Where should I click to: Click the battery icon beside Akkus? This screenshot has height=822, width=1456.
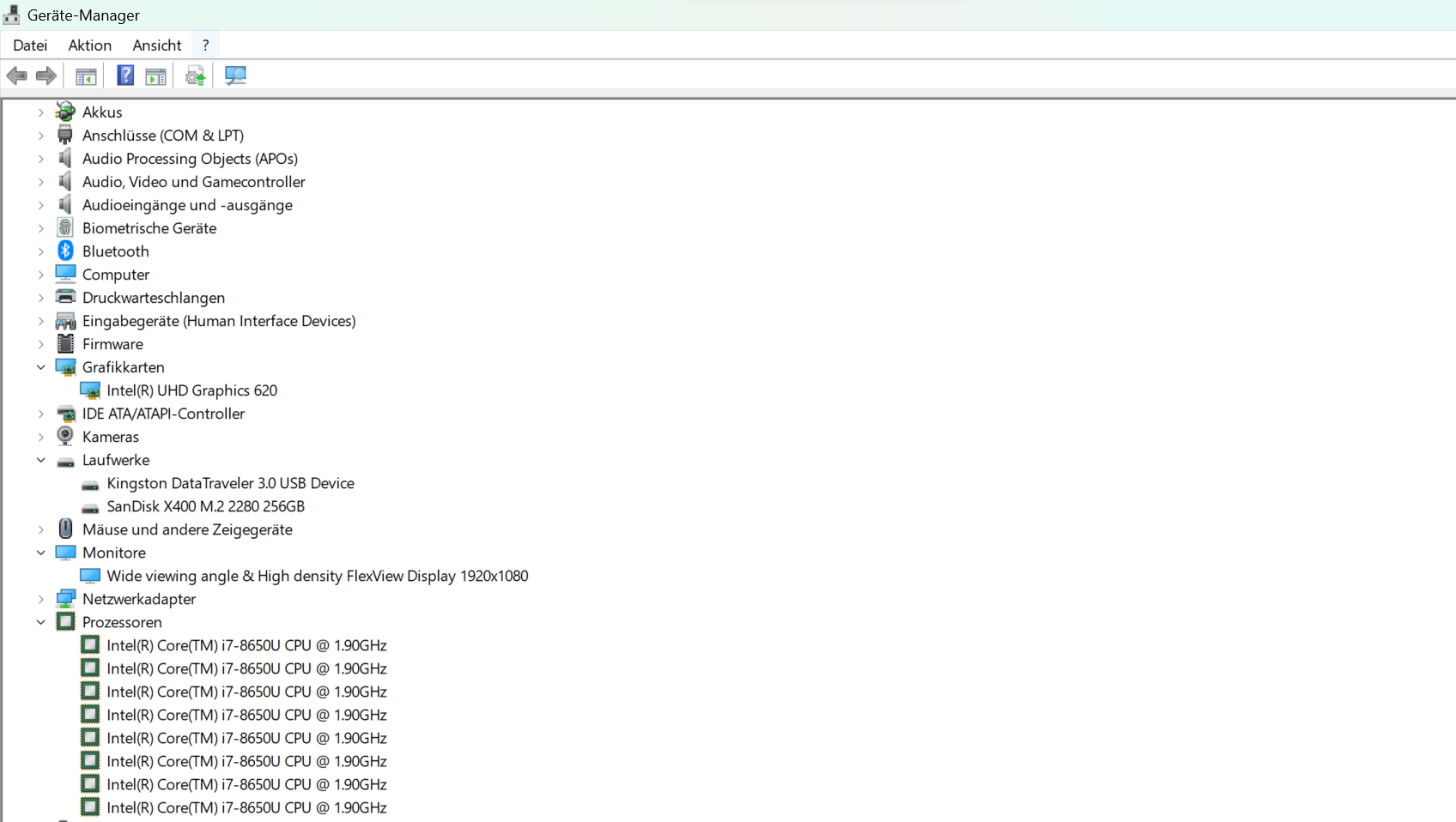[x=65, y=112]
